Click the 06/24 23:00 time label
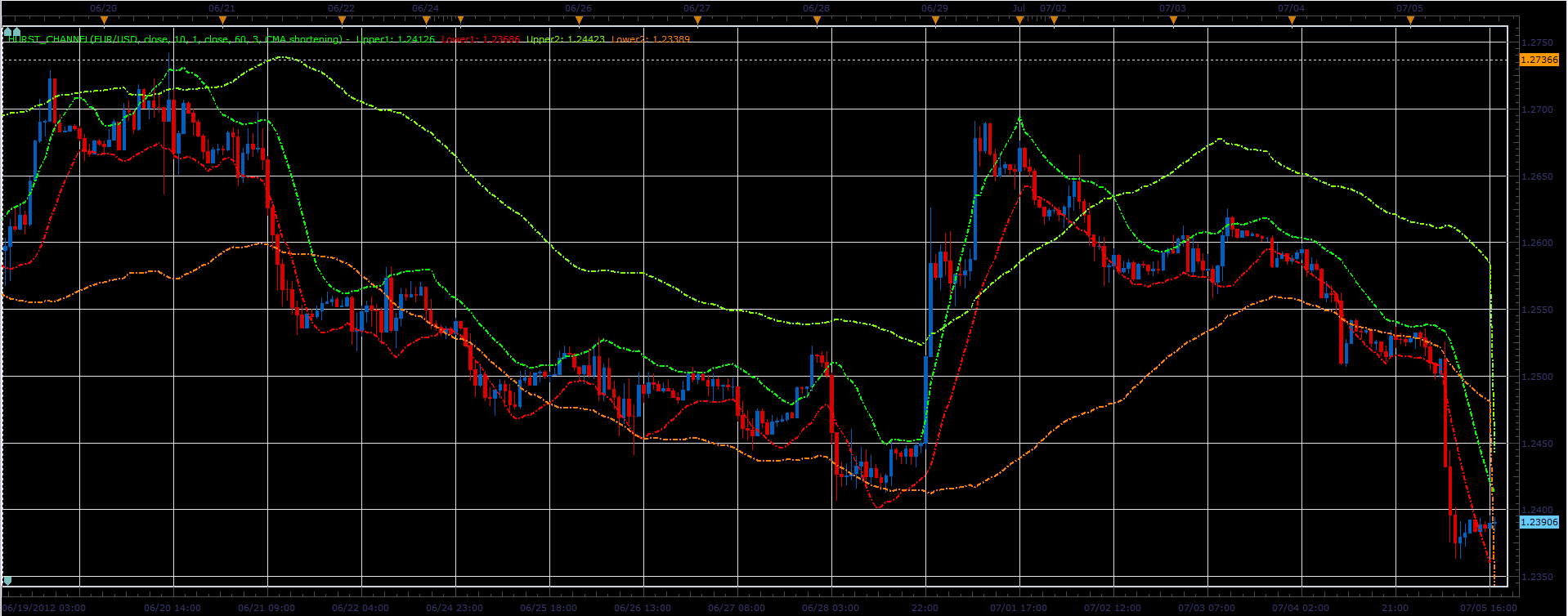Screen dimensions: 1568x616 [455, 608]
